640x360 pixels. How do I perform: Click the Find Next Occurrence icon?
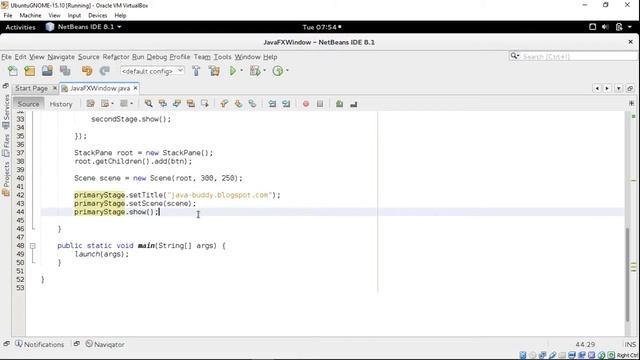click(x=176, y=104)
